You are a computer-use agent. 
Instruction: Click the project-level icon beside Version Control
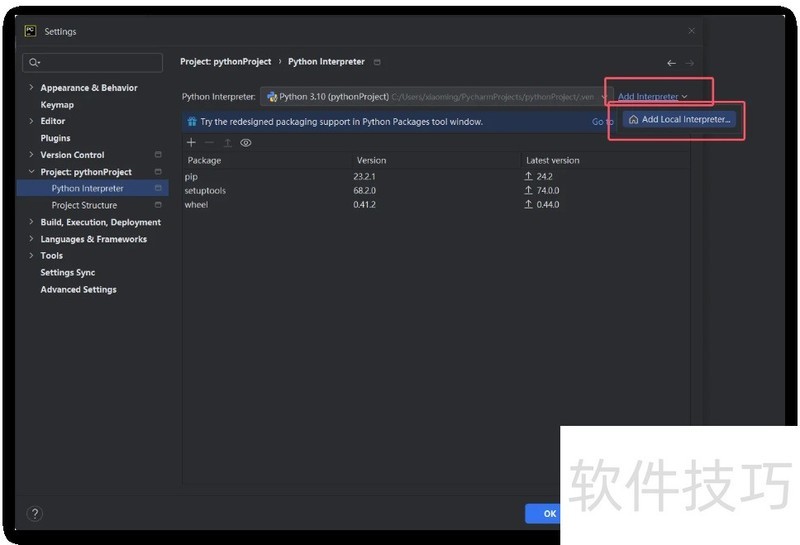(x=158, y=155)
